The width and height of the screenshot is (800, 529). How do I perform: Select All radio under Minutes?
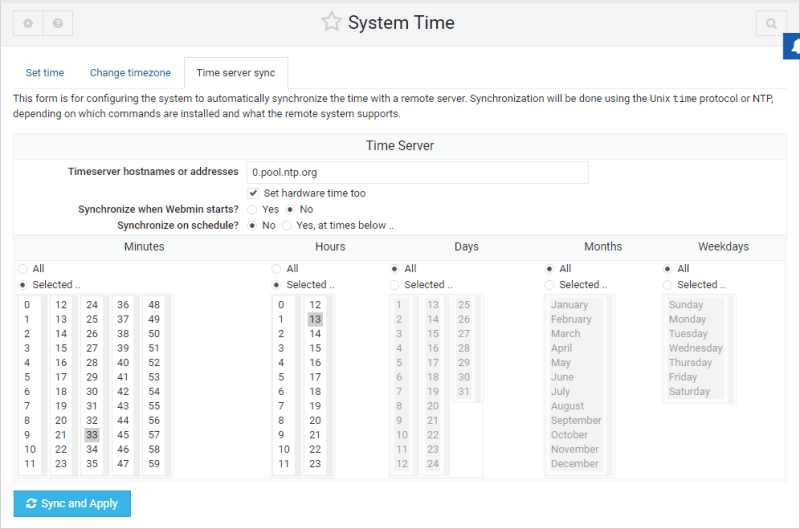click(x=22, y=269)
